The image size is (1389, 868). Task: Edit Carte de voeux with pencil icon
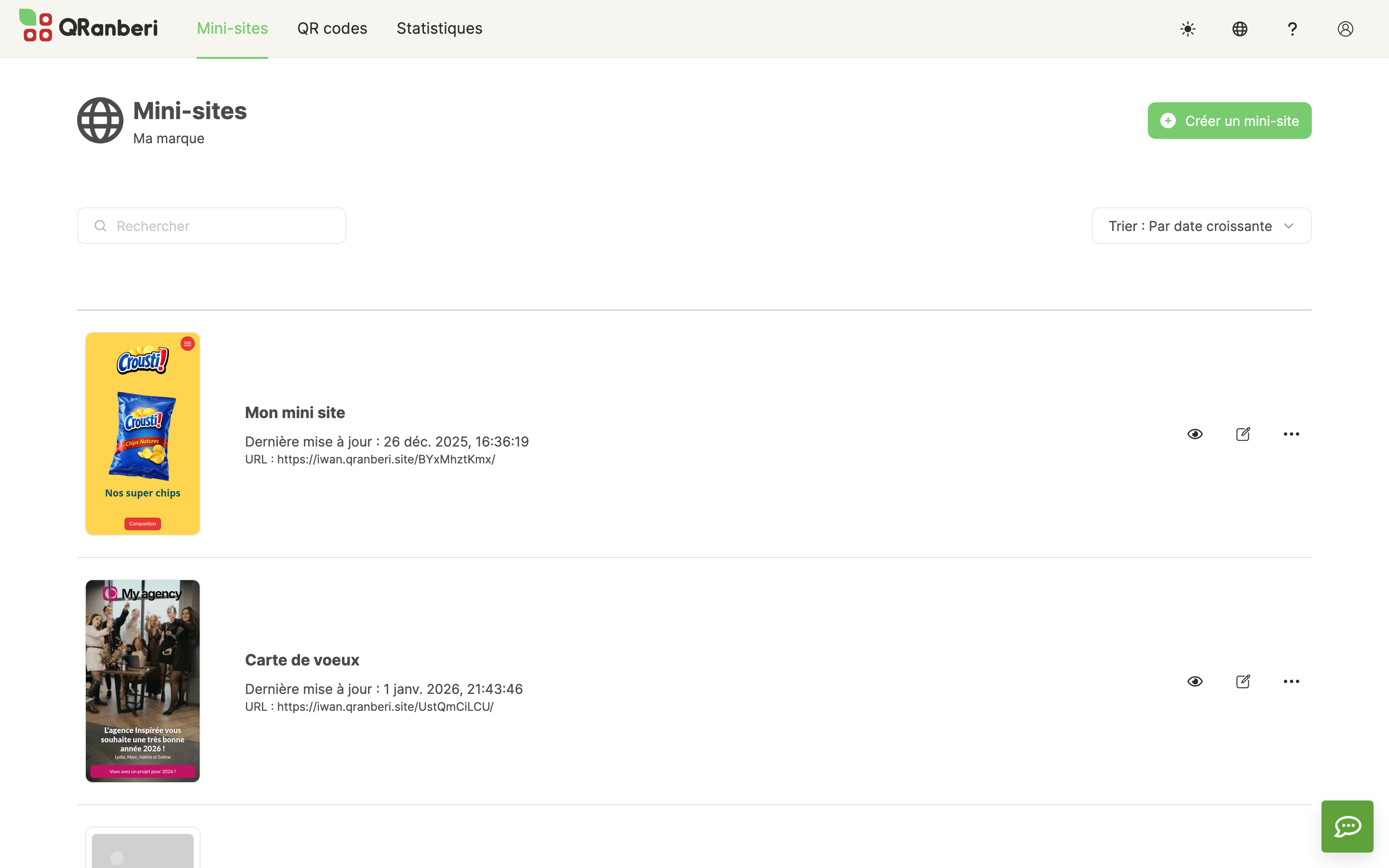tap(1243, 681)
